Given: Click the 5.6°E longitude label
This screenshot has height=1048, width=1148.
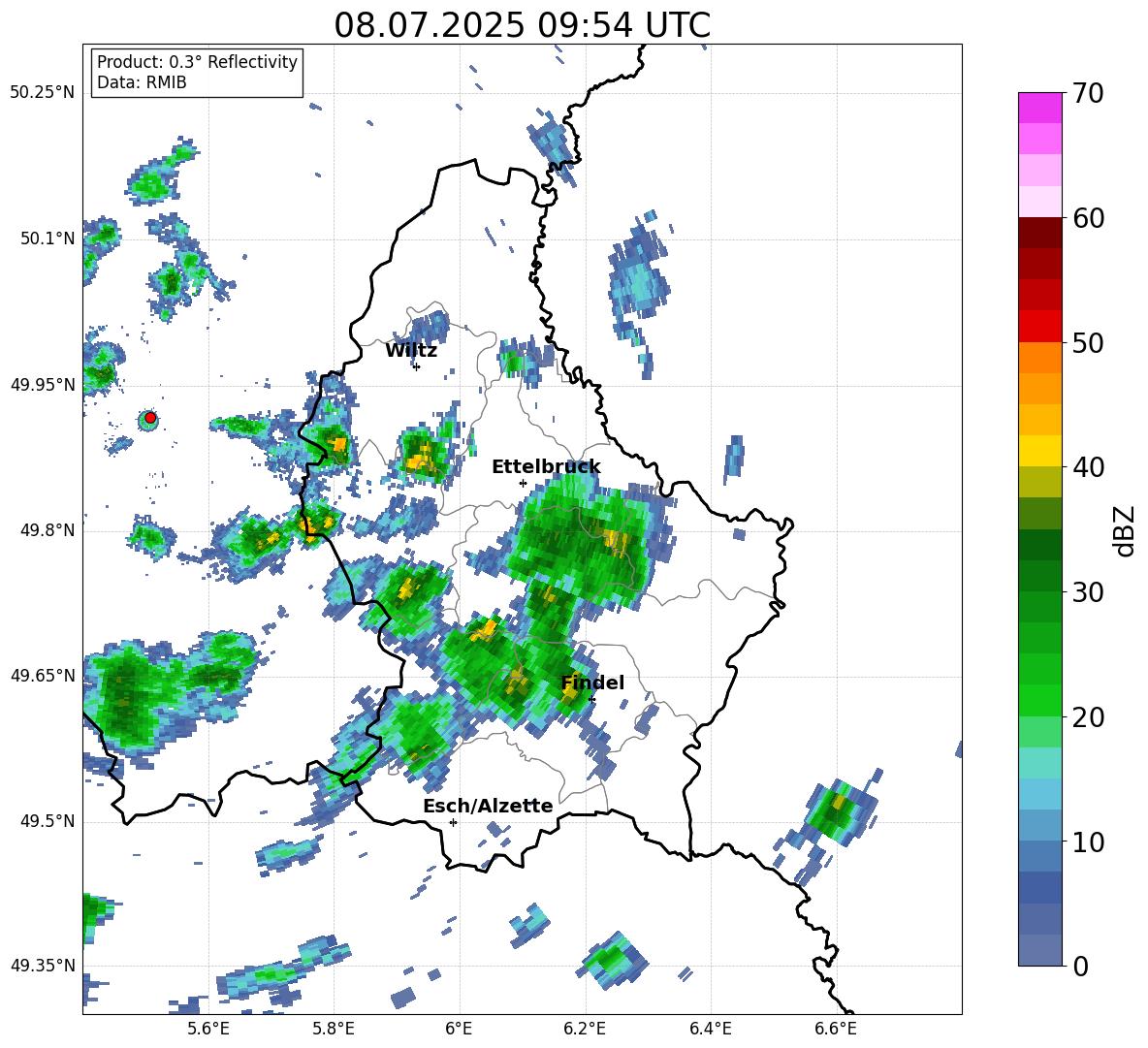Looking at the screenshot, I should coord(208,1029).
